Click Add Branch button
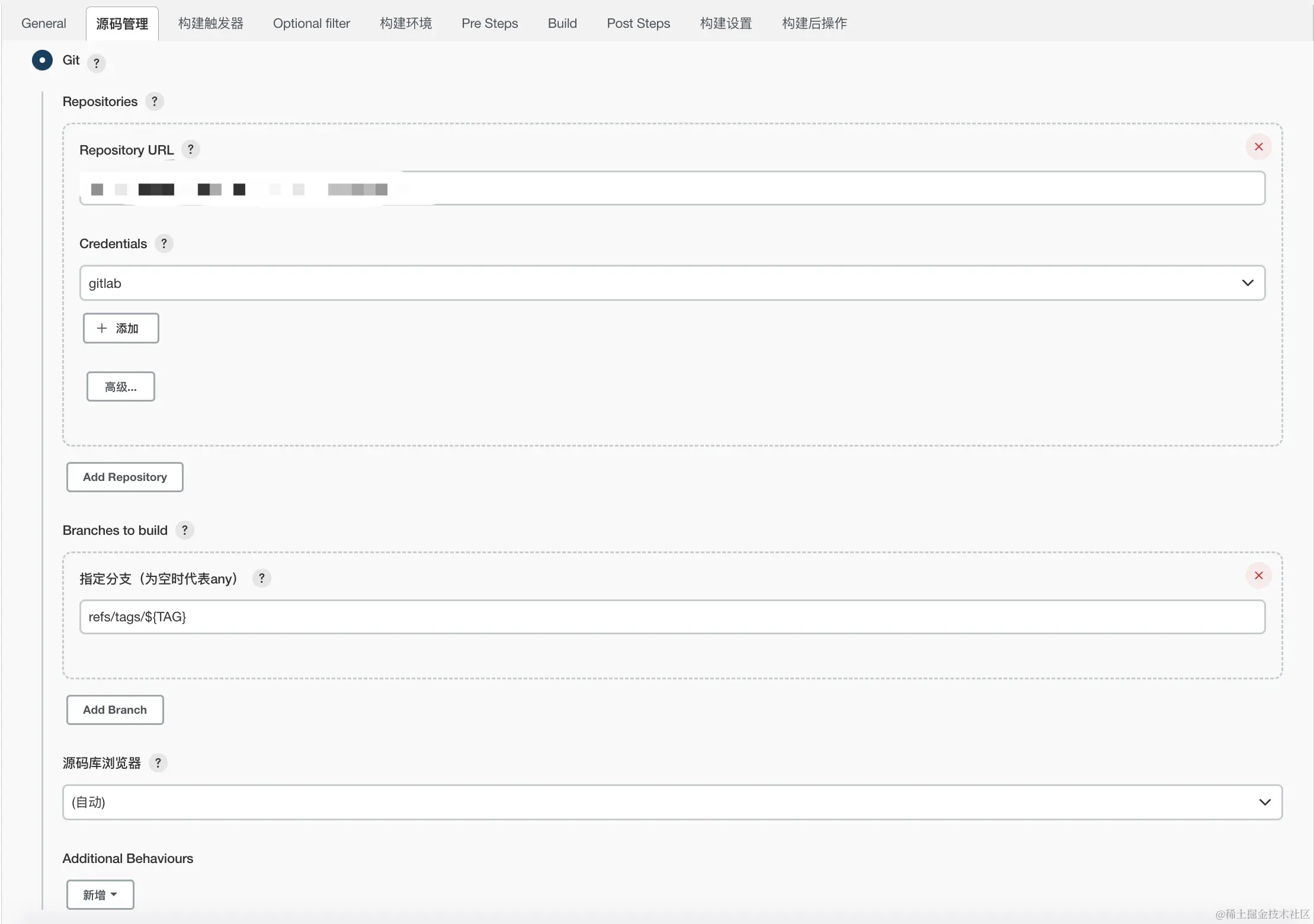Screen dimensions: 1314x924 pyautogui.click(x=115, y=710)
